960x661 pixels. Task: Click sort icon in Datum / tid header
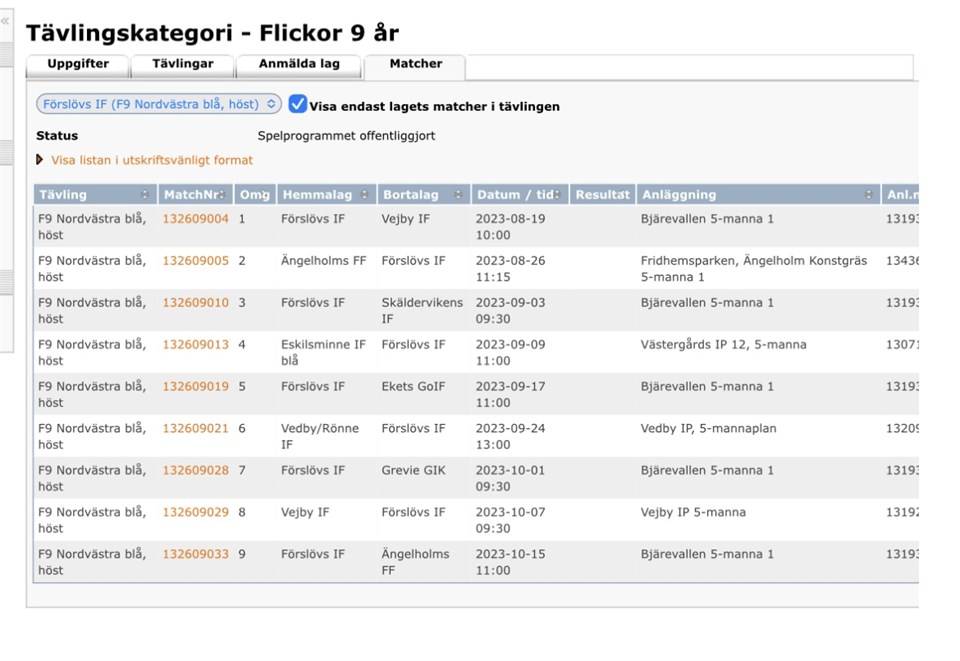click(559, 195)
